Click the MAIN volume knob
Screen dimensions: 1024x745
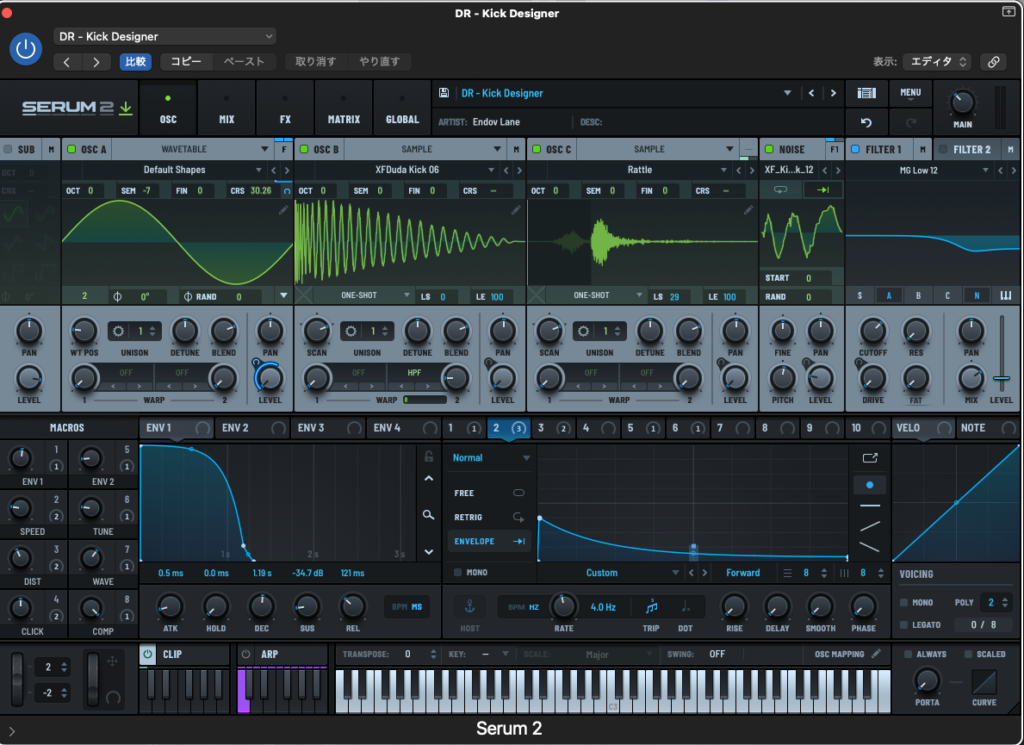coord(963,103)
